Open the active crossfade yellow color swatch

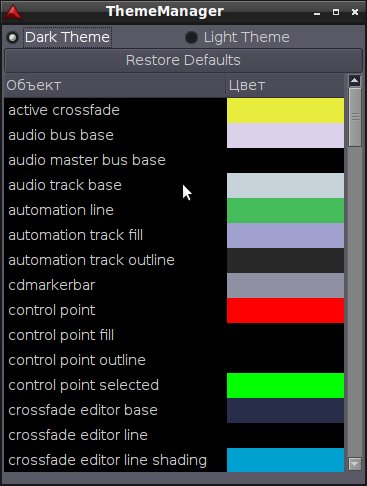click(x=285, y=110)
